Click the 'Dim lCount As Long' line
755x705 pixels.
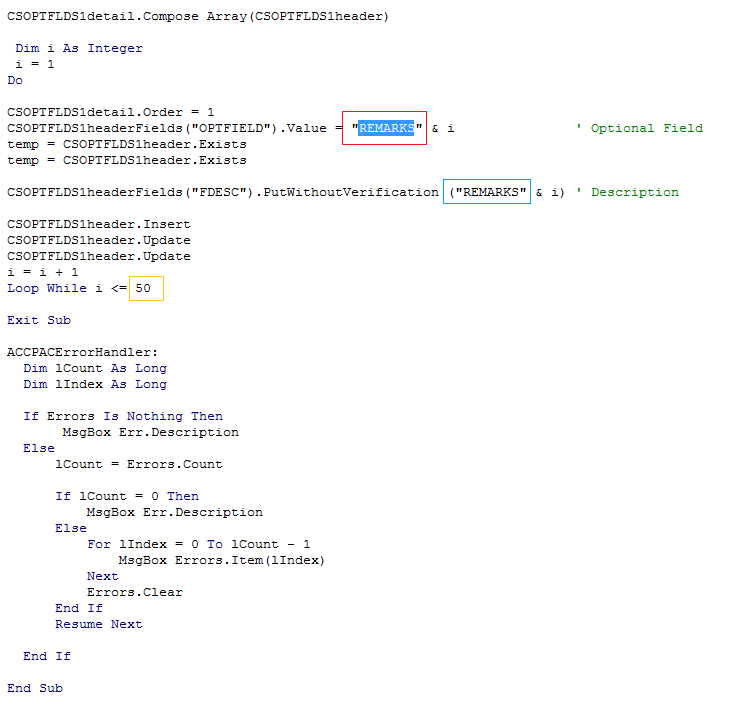(95, 368)
